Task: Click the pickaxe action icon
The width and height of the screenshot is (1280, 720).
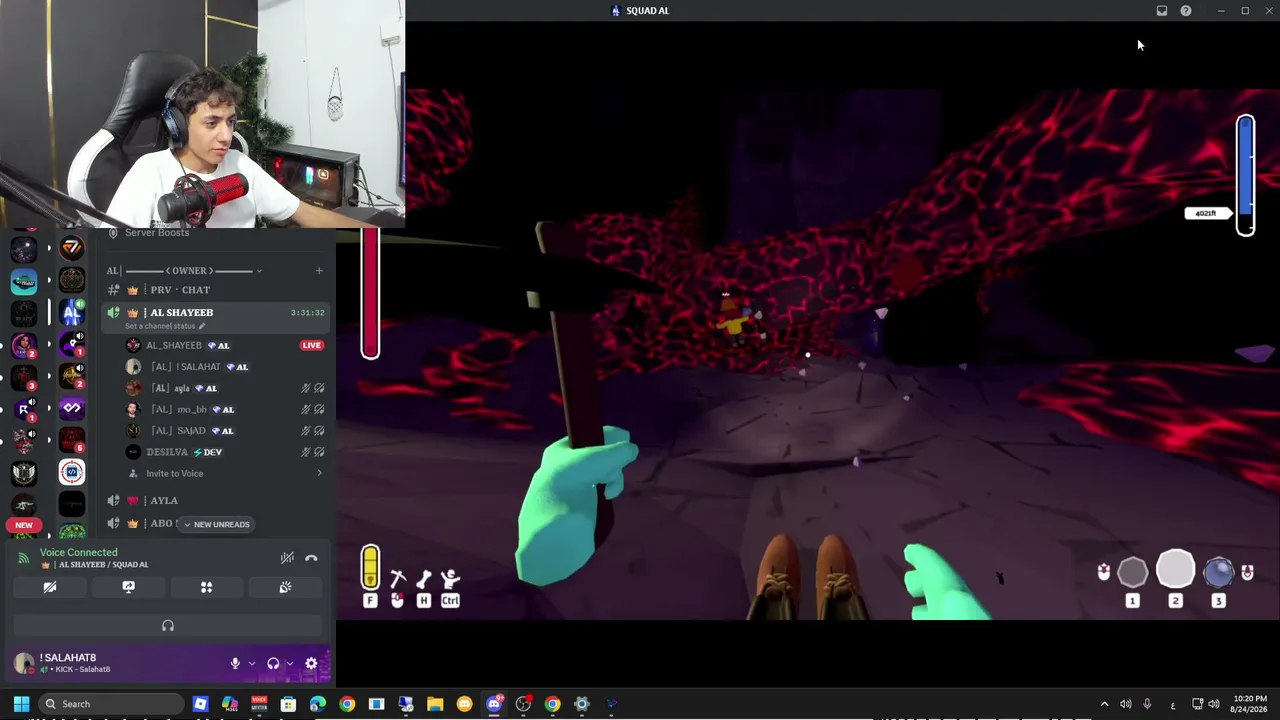Action: coord(397,579)
